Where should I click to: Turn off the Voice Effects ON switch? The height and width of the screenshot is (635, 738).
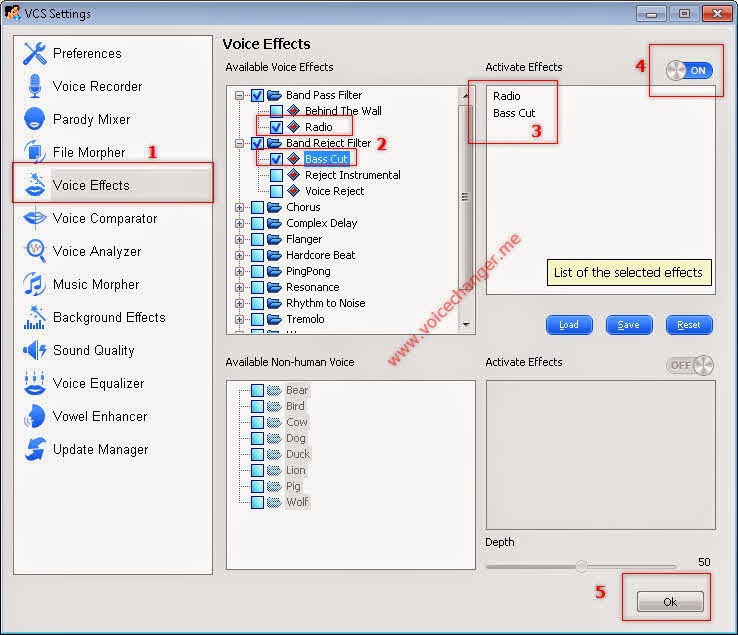tap(690, 71)
